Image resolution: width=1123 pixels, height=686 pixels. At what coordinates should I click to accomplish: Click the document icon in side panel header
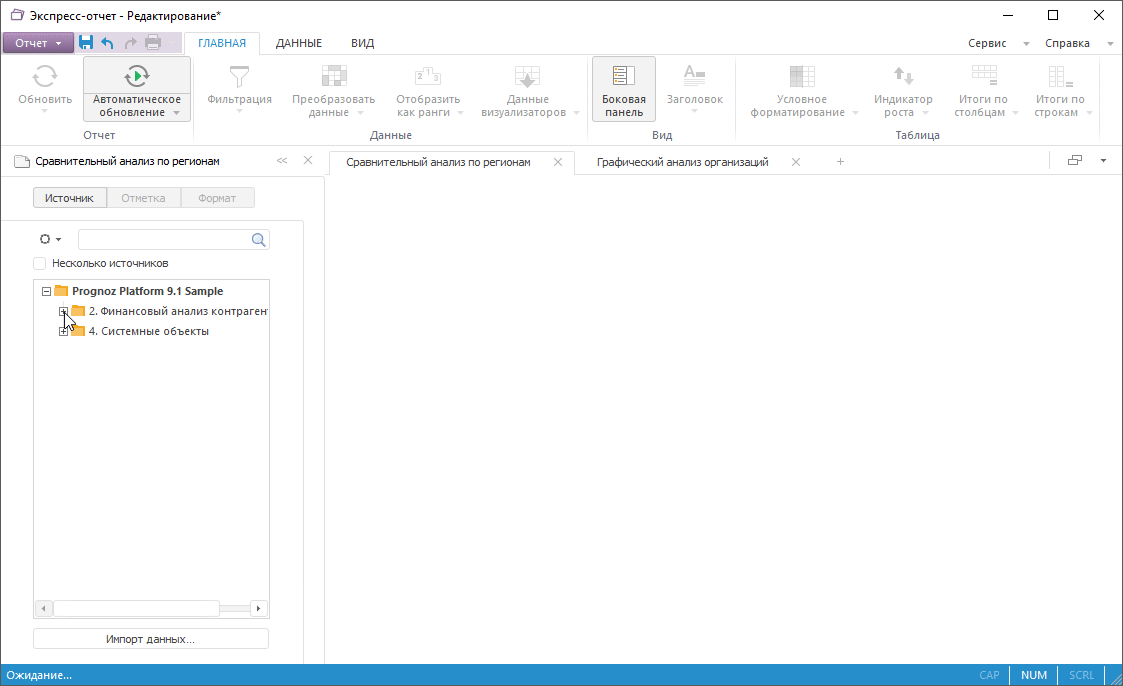21,161
